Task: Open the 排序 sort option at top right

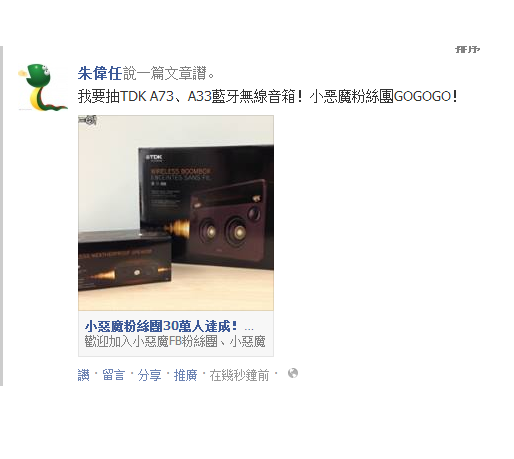Action: pyautogui.click(x=467, y=50)
